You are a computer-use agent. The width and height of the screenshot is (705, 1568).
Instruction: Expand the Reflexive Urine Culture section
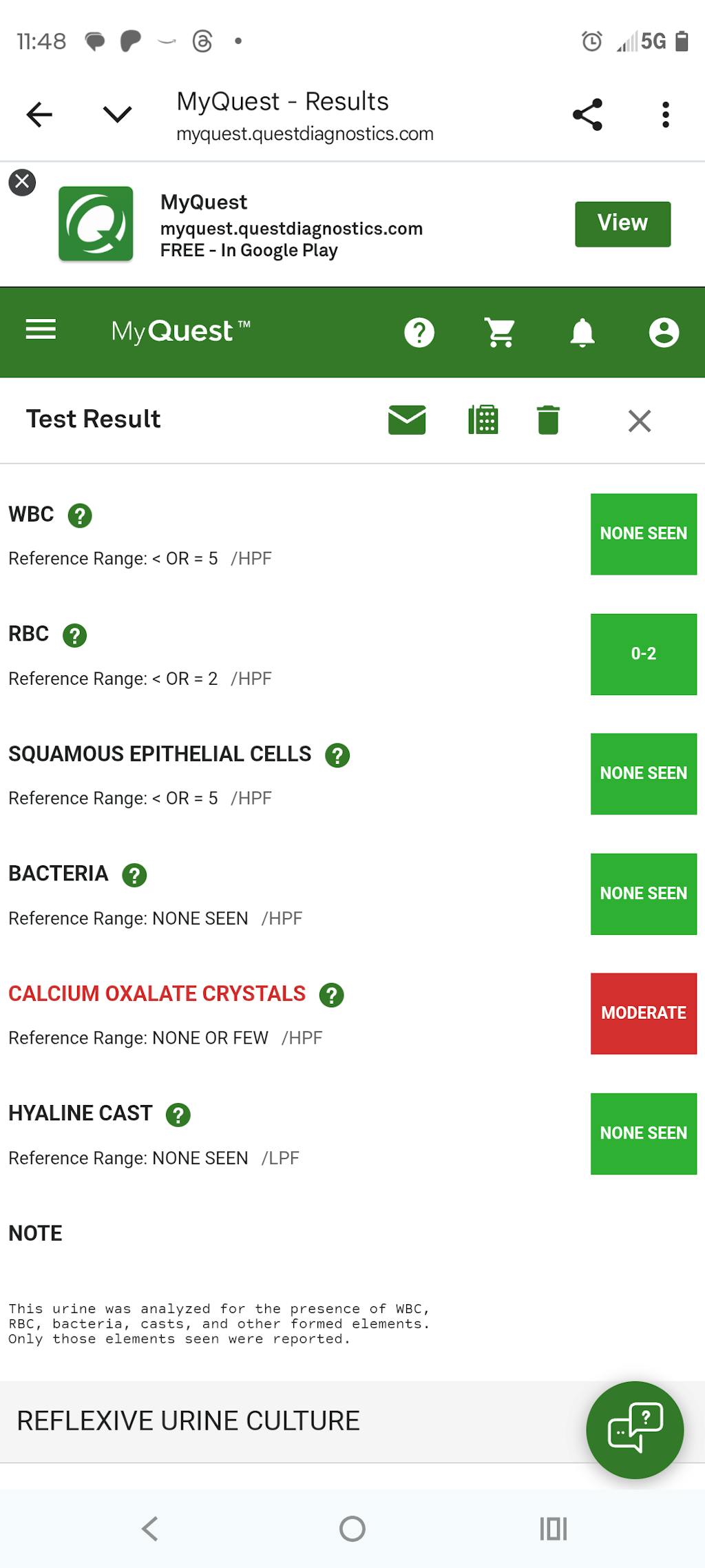coord(188,1421)
